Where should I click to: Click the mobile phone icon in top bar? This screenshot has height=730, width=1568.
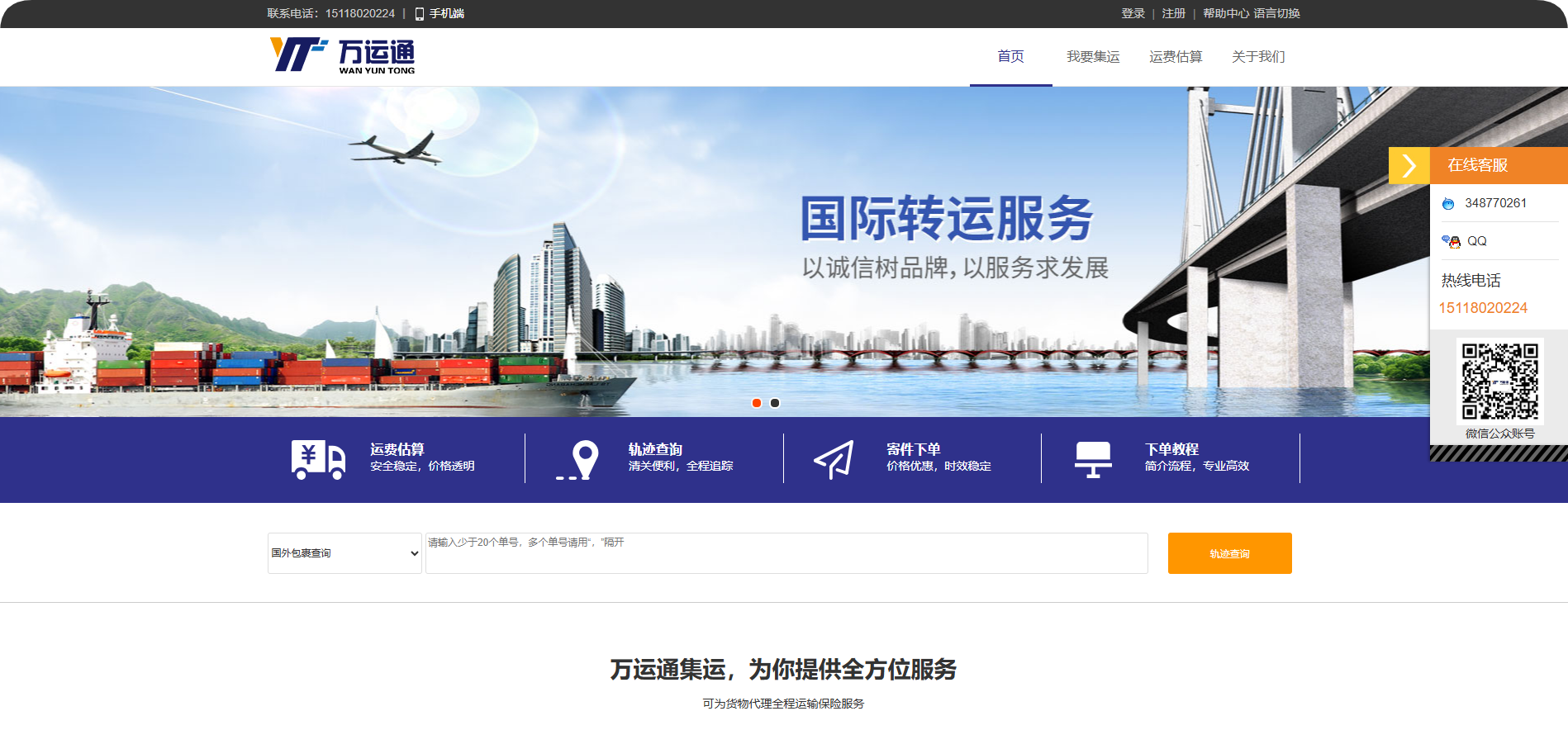click(419, 14)
